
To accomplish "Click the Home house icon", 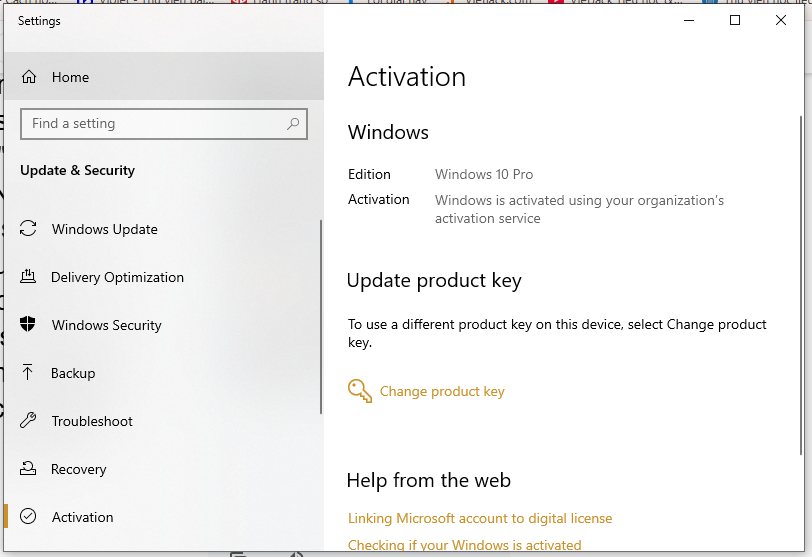I will pyautogui.click(x=29, y=77).
